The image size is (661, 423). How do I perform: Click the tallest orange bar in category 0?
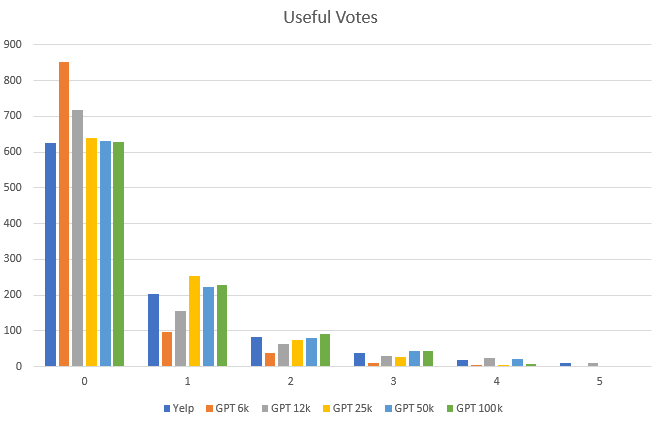coord(64,214)
